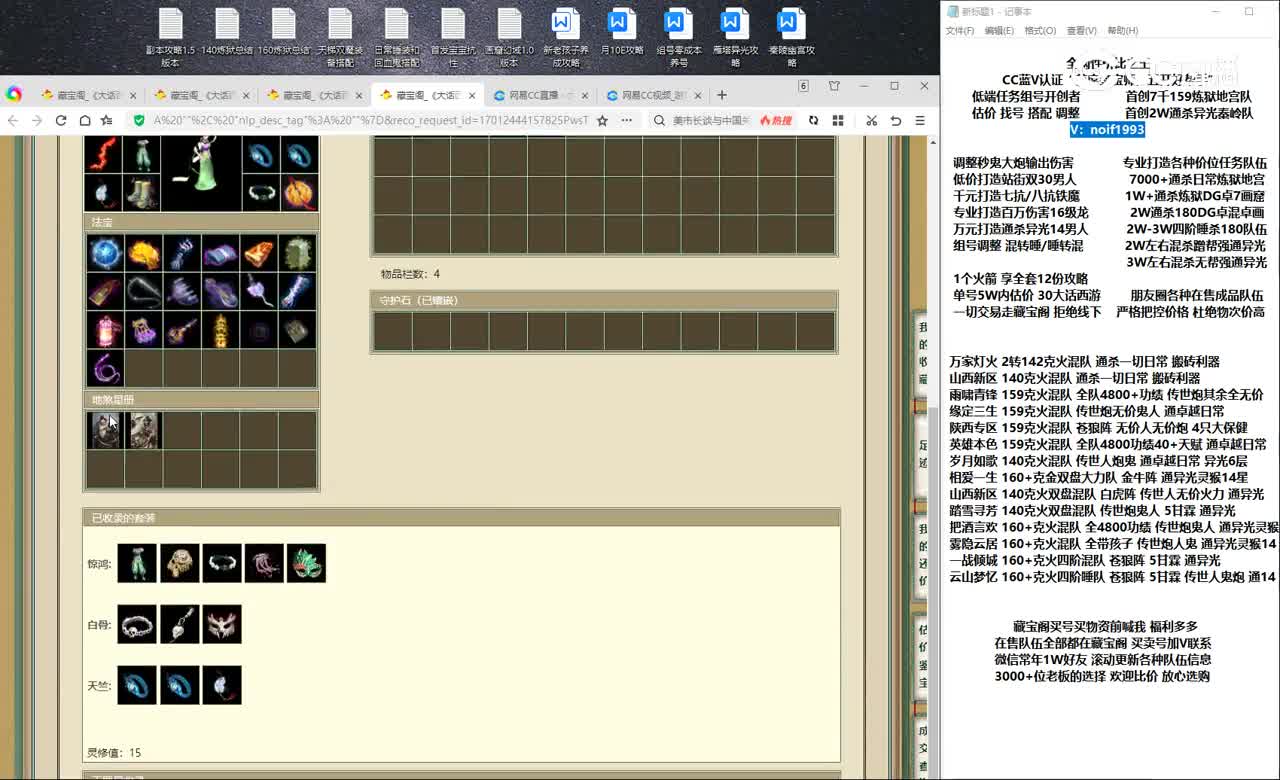This screenshot has height=780, width=1280.
Task: Click the second 地煞星册 portrait card
Action: point(143,430)
